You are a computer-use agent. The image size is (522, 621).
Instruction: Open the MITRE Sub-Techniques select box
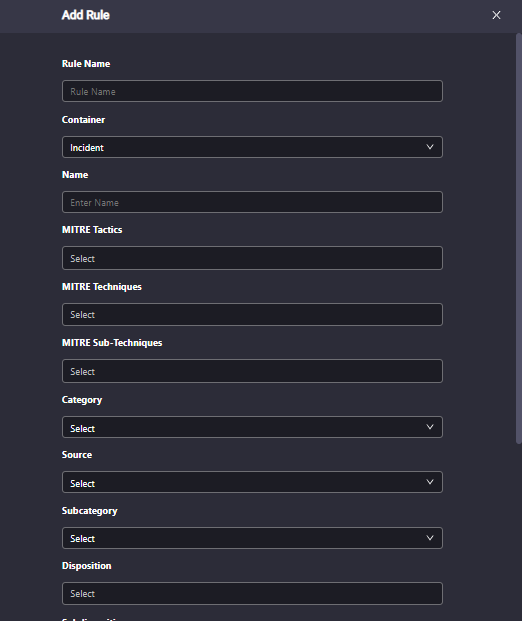click(252, 371)
